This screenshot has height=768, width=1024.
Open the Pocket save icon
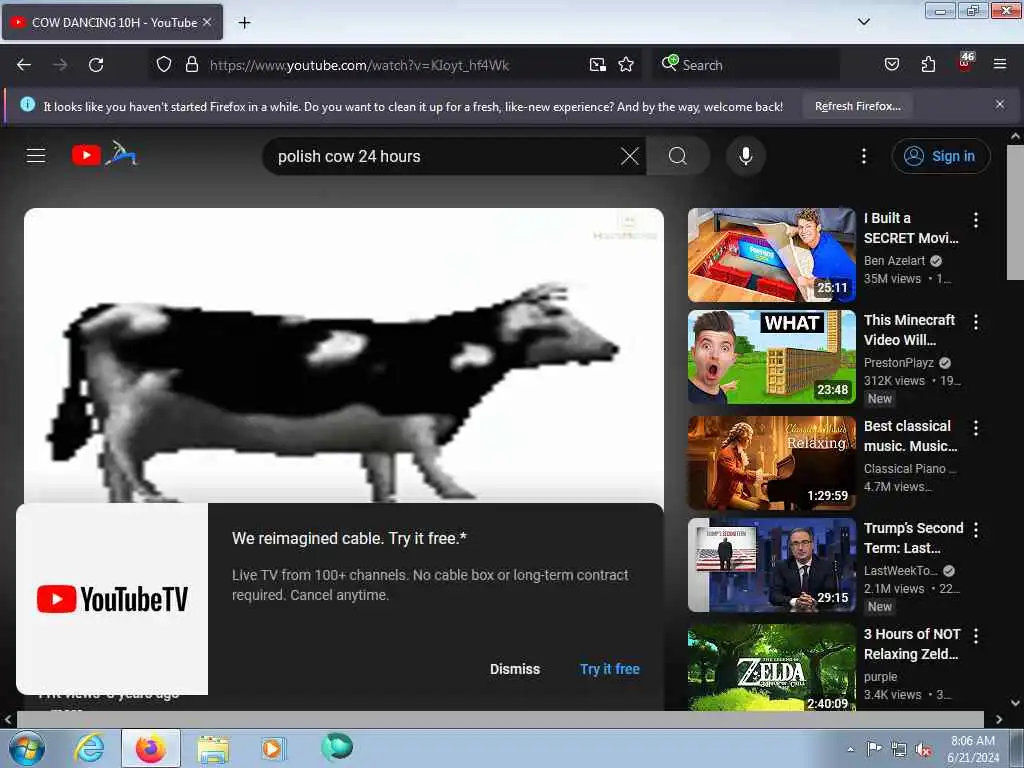(891, 65)
